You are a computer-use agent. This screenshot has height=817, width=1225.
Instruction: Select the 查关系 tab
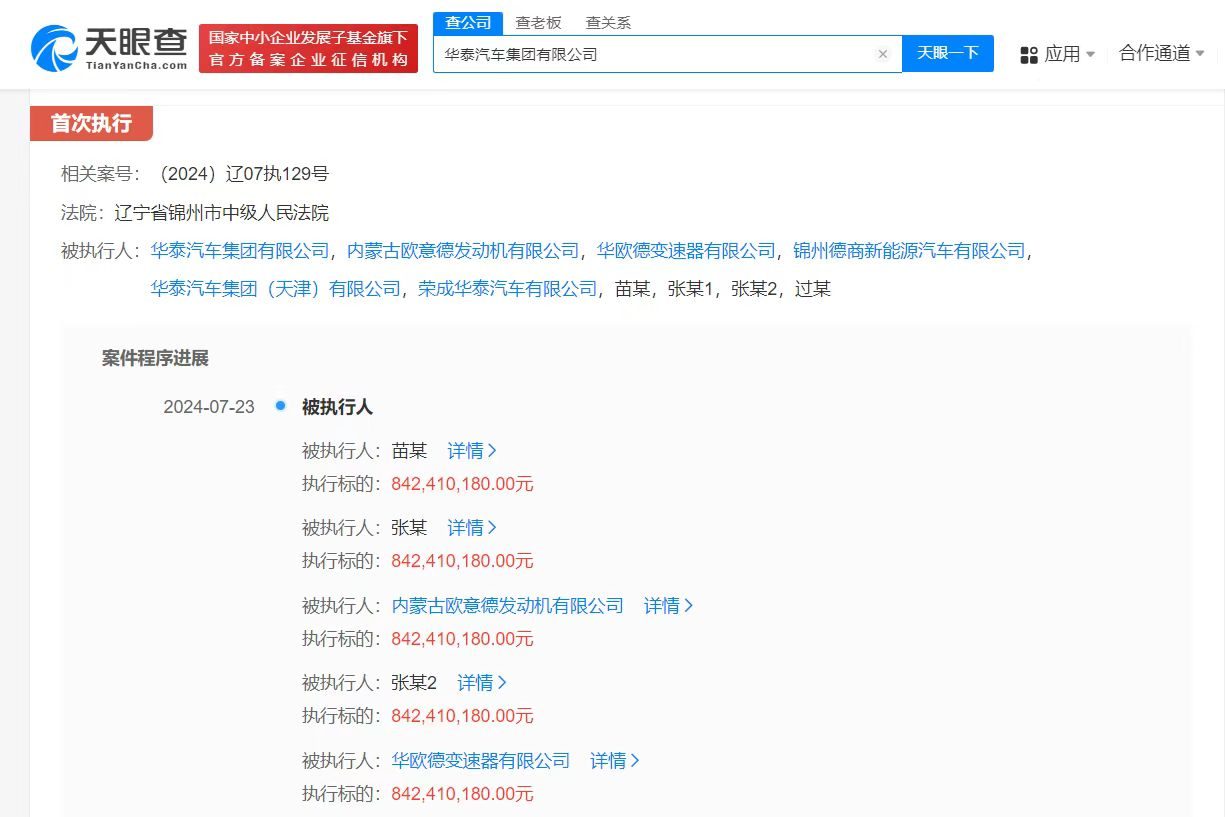click(x=608, y=22)
